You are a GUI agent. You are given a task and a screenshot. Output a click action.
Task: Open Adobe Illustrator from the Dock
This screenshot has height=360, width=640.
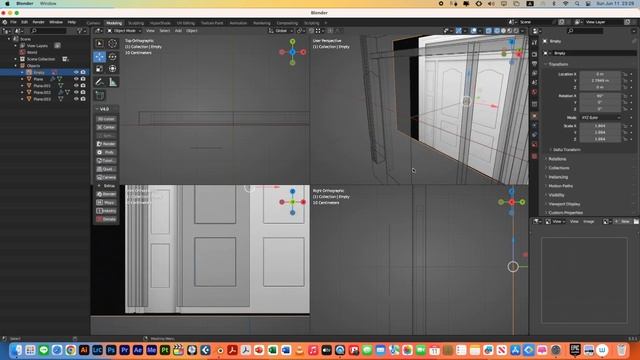coord(84,350)
